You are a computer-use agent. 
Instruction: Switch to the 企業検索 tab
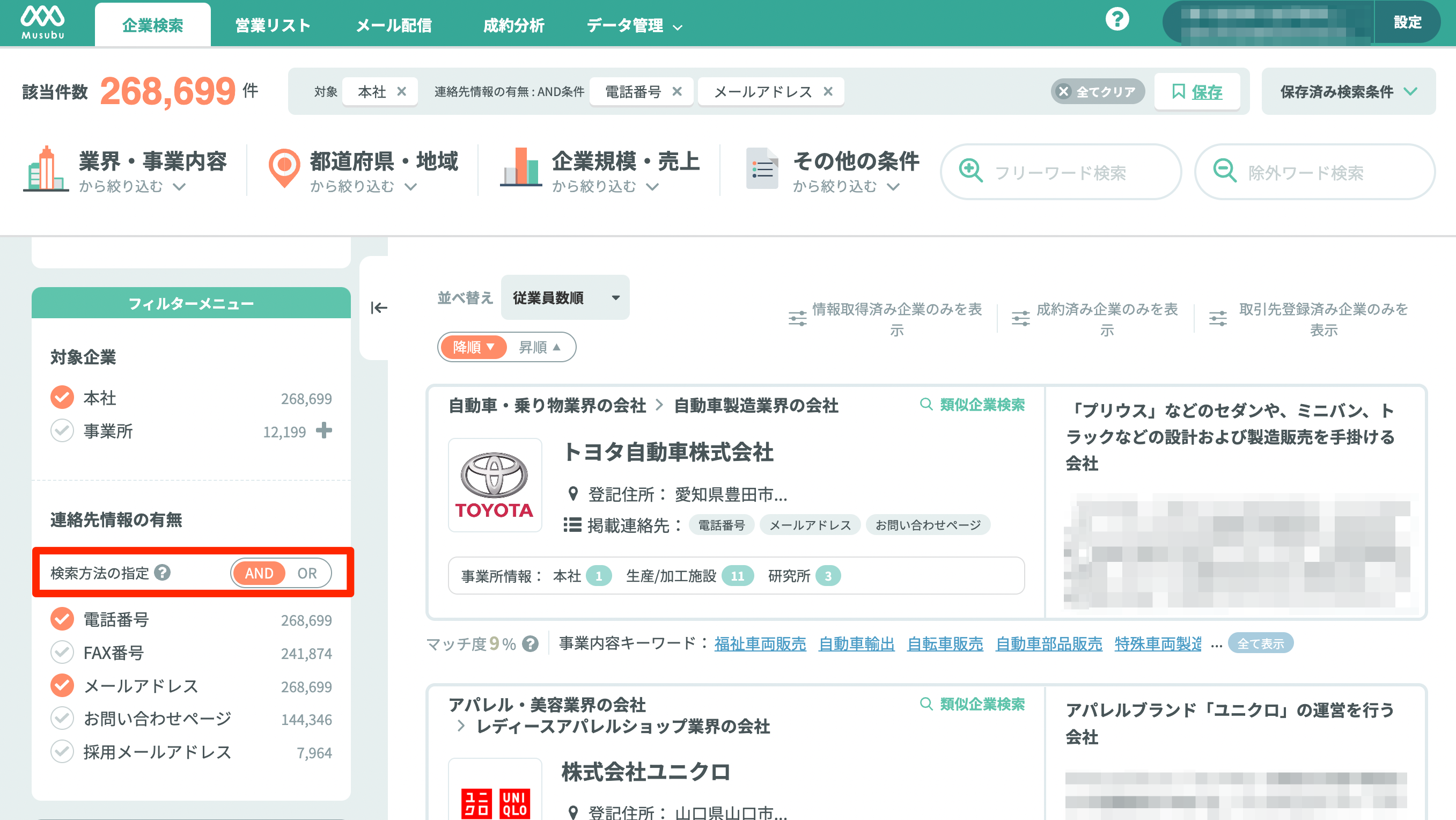pos(152,25)
